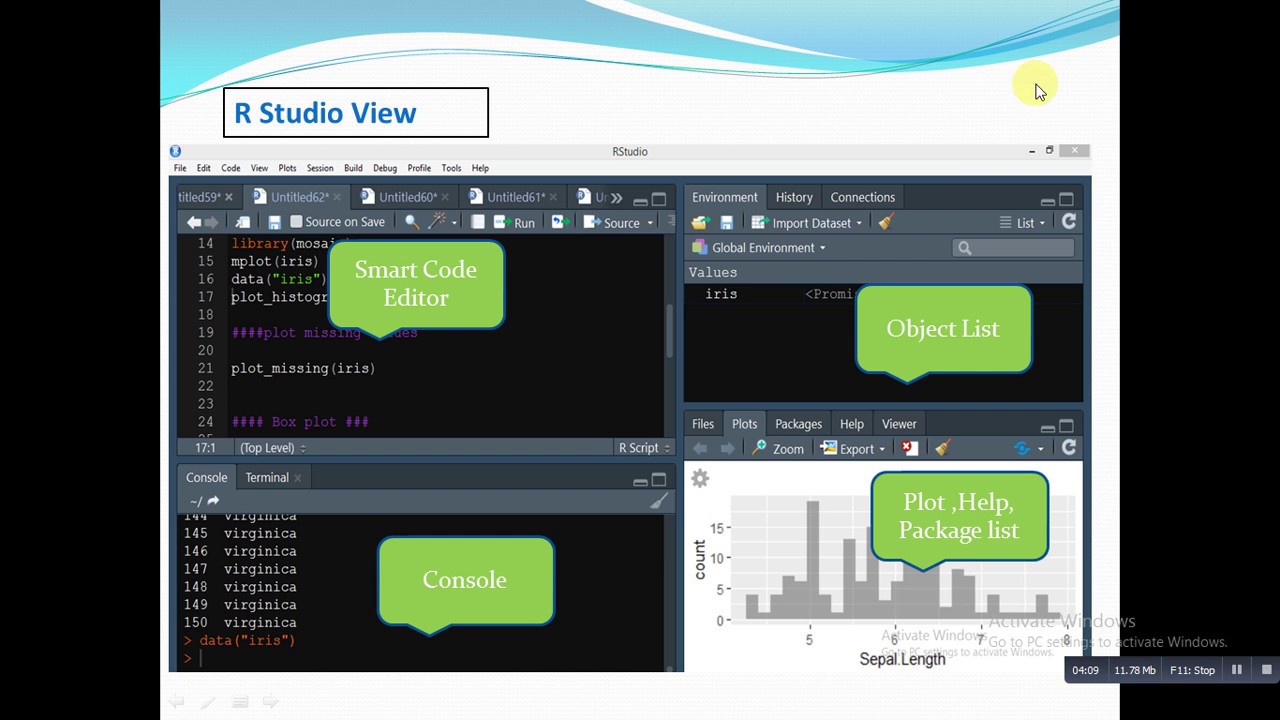Switch to the Files tab
This screenshot has height=720, width=1280.
pos(703,424)
